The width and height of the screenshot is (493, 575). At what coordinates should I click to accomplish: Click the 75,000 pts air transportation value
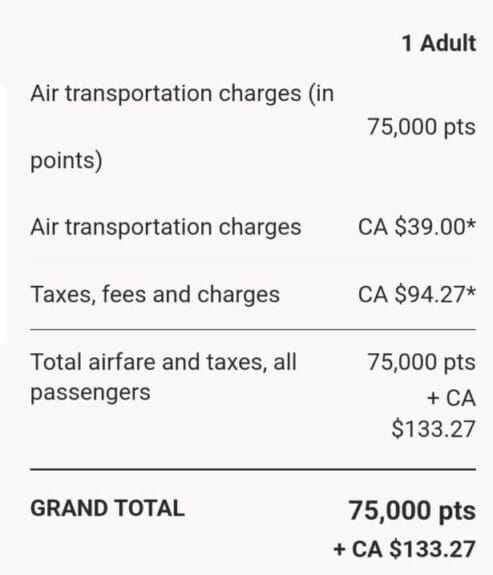pos(421,127)
